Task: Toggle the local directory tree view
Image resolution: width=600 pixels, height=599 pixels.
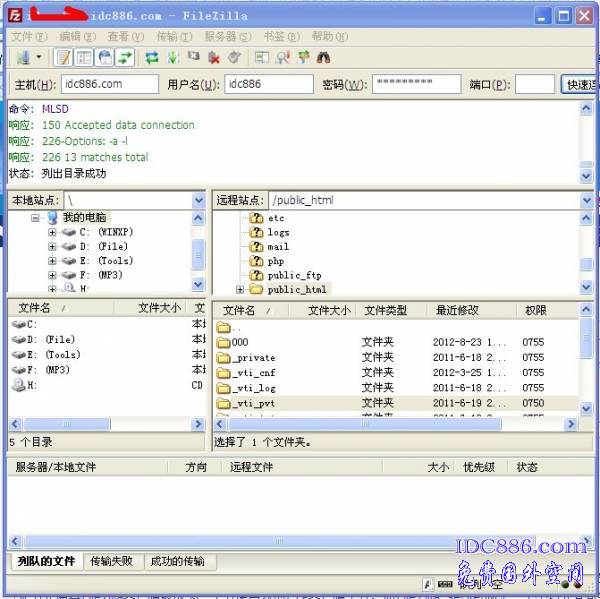Action: [x=85, y=58]
